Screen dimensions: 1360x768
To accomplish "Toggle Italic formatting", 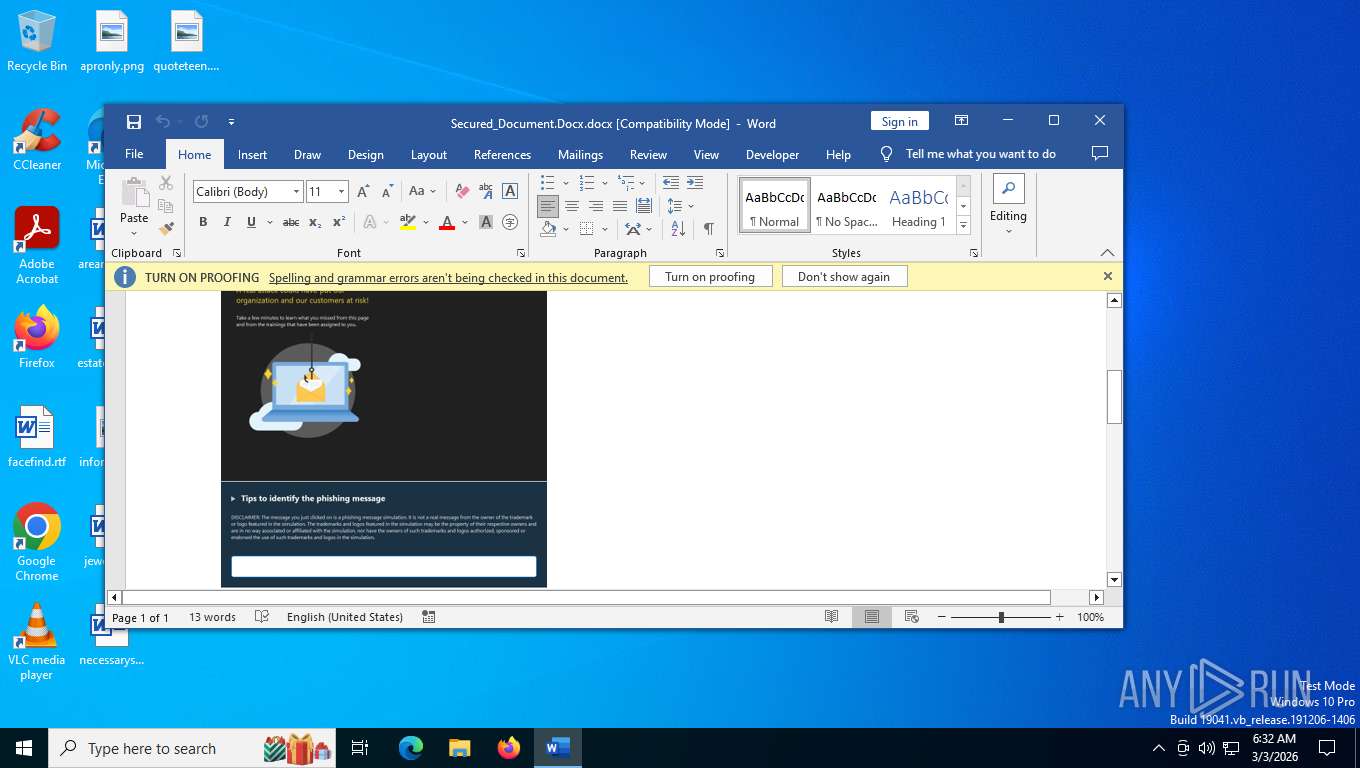I will pyautogui.click(x=227, y=222).
